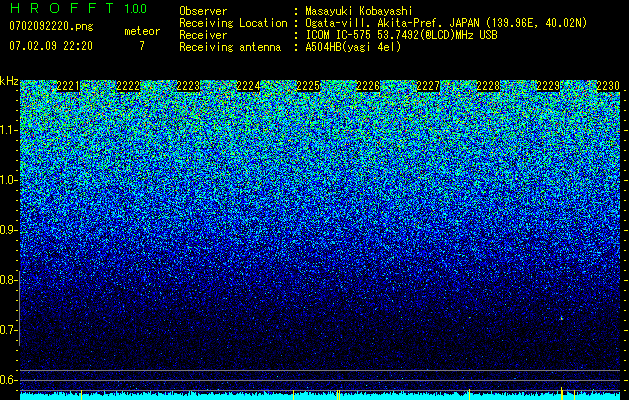Screen dimensions: 629x400
Task: Click the 1.1 frequency axis label
Action: [x=8, y=130]
